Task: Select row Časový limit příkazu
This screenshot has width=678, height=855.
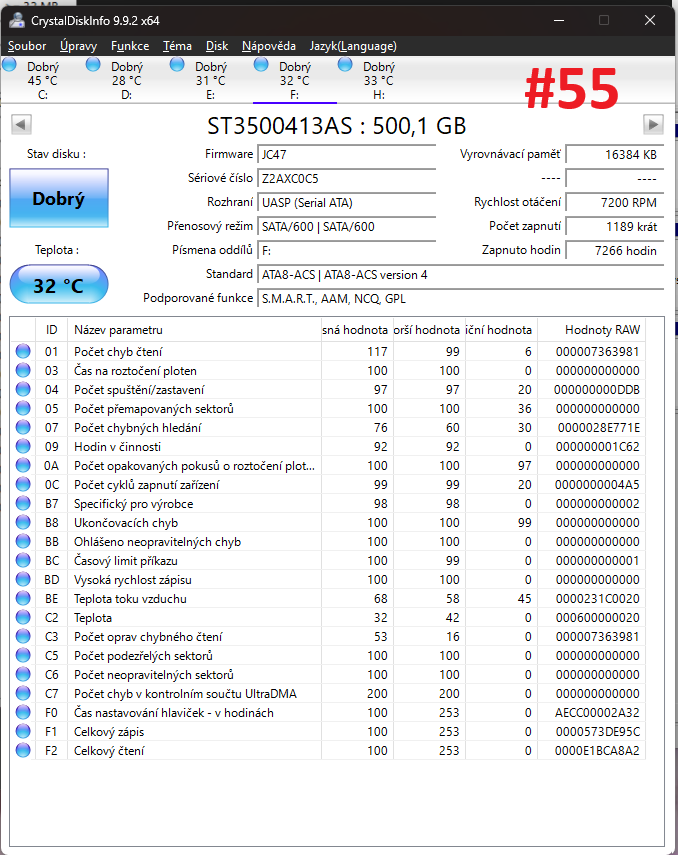Action: point(328,561)
